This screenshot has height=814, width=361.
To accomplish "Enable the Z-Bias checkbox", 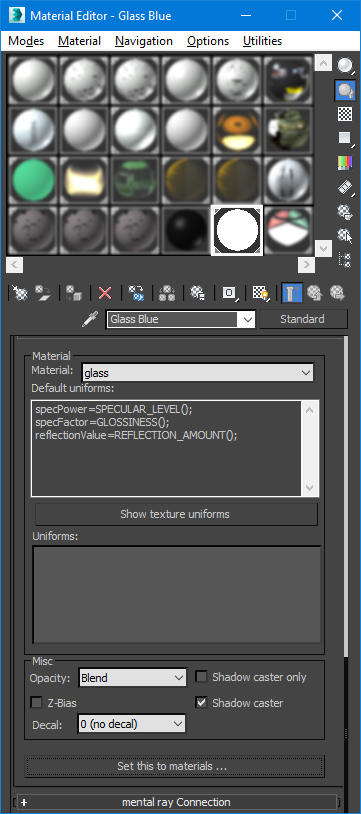I will [36, 703].
